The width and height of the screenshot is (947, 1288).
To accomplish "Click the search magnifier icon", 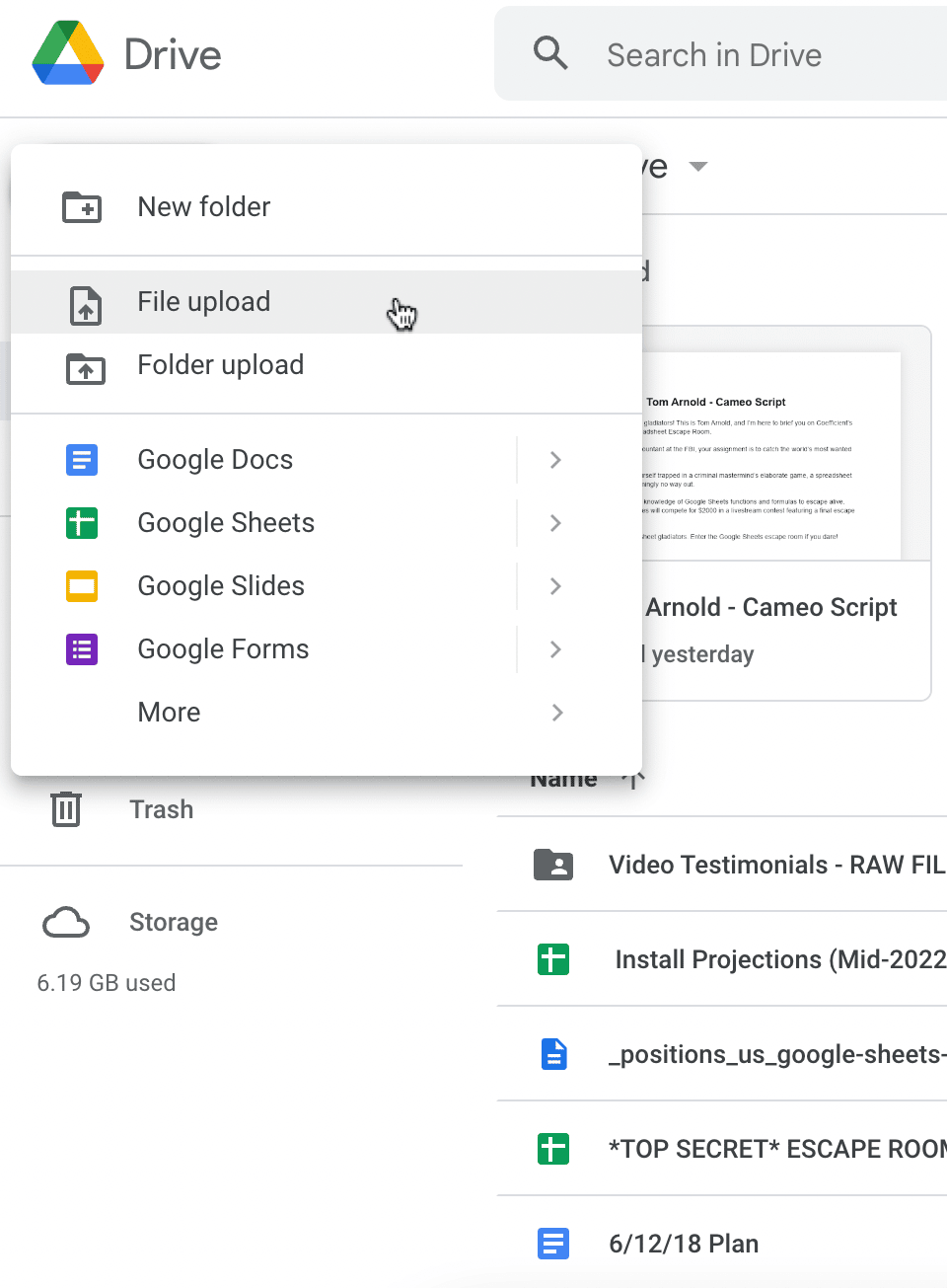I will [x=550, y=53].
